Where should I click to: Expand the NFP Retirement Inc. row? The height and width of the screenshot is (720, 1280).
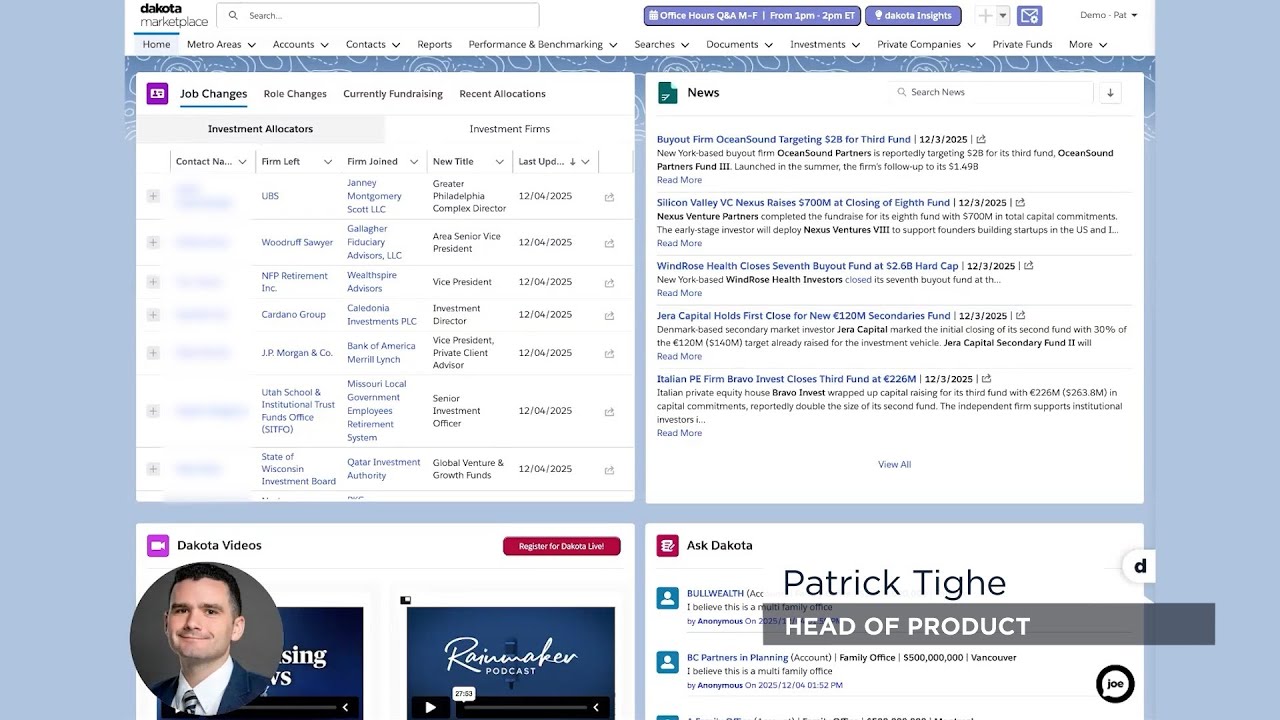pyautogui.click(x=153, y=282)
